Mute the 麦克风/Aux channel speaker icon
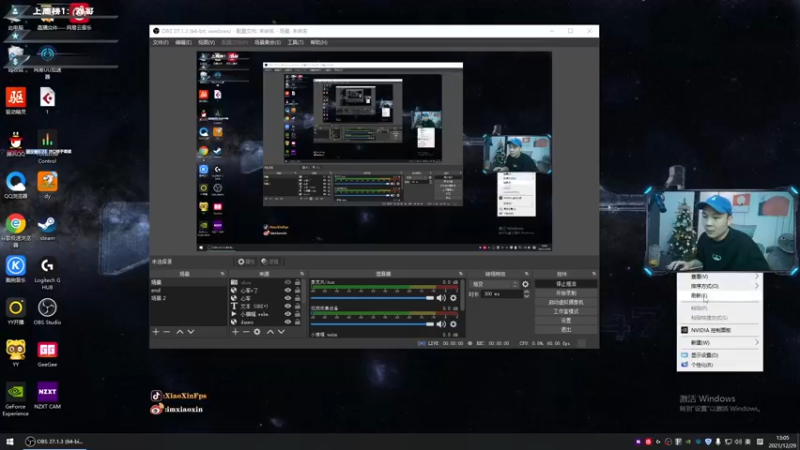 (441, 298)
